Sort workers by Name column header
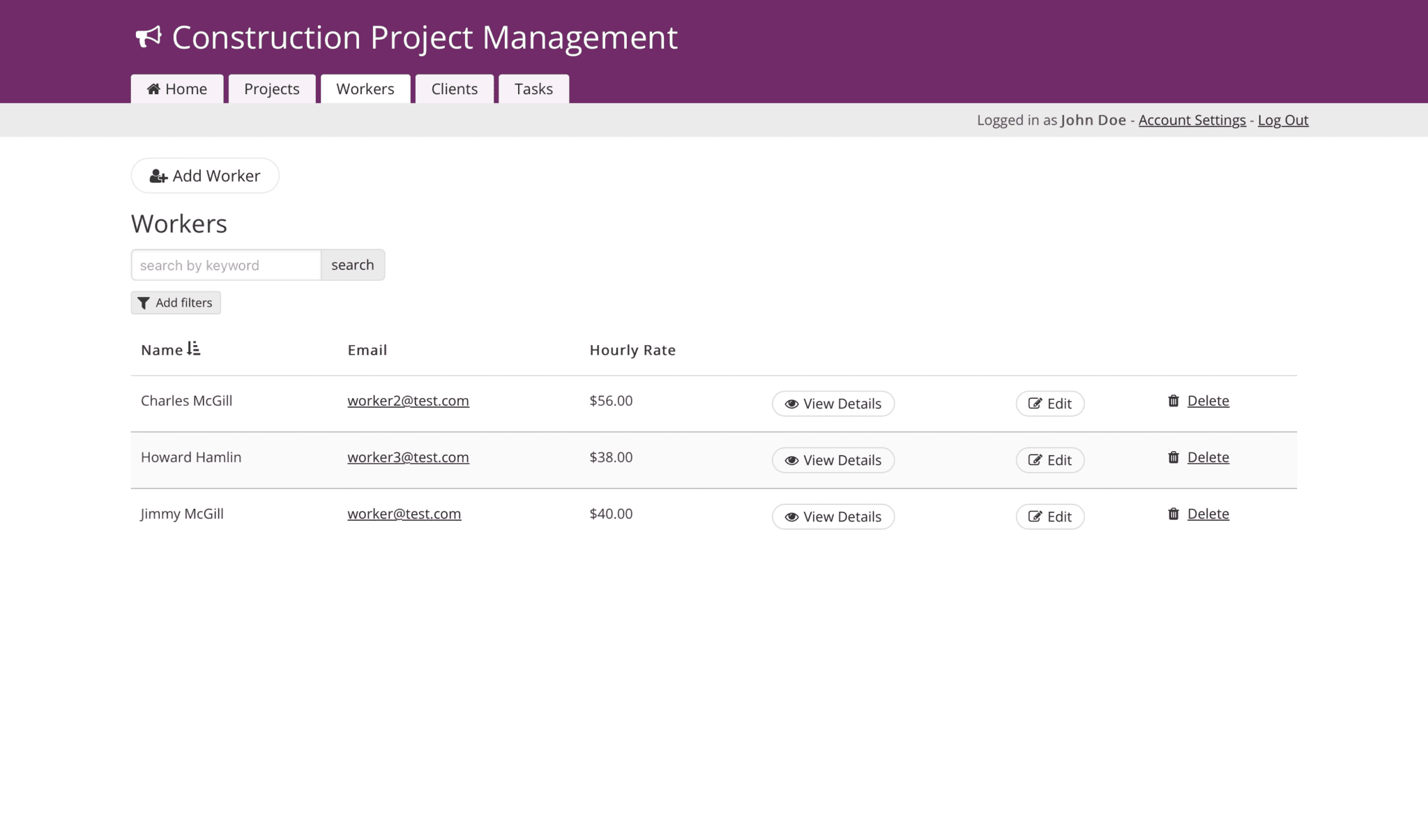 [161, 349]
